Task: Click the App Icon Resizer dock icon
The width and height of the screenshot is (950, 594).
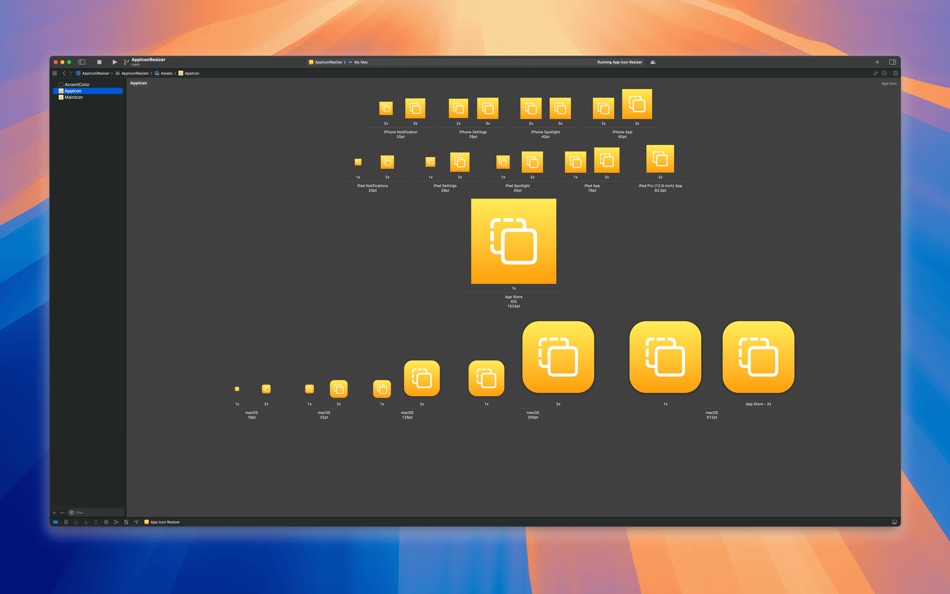Action: tap(149, 521)
